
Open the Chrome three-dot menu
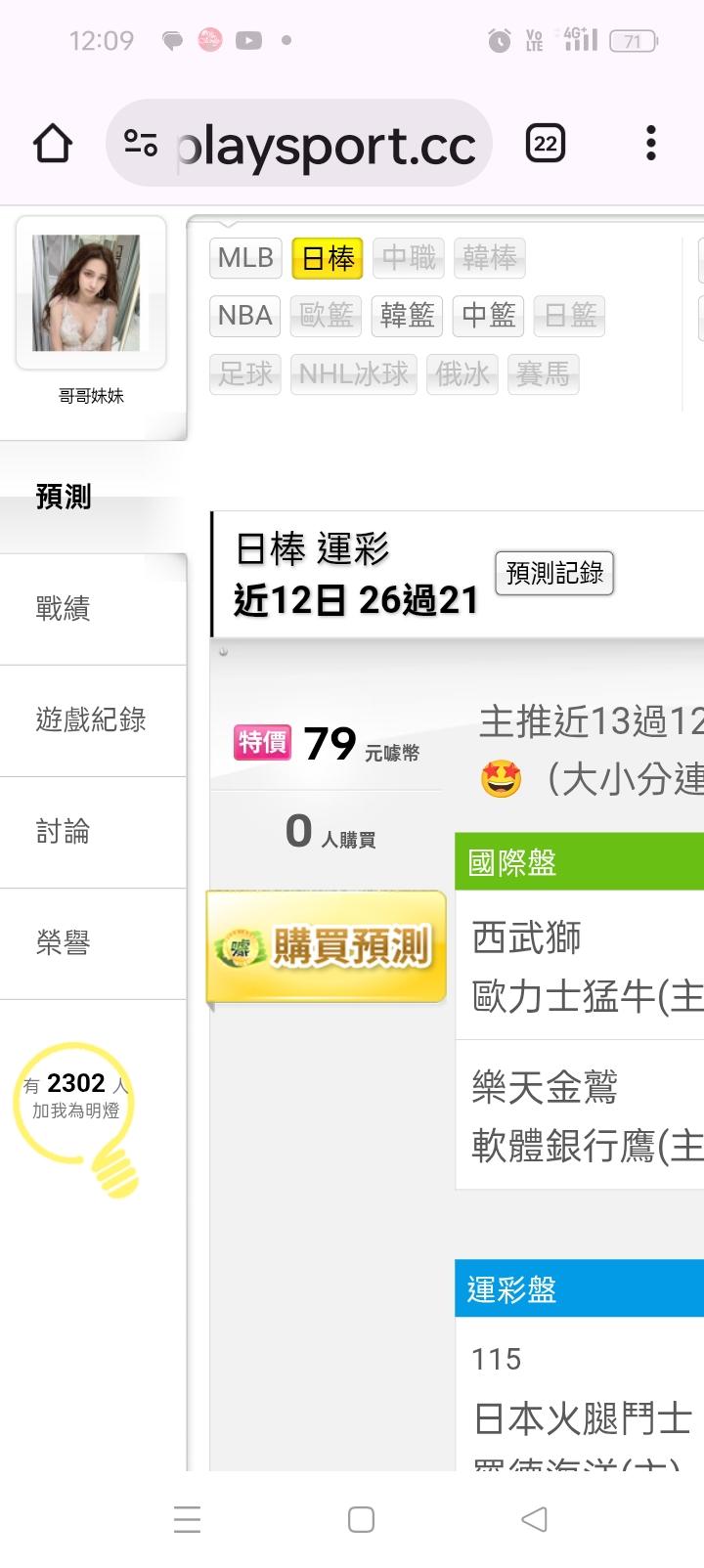point(651,144)
